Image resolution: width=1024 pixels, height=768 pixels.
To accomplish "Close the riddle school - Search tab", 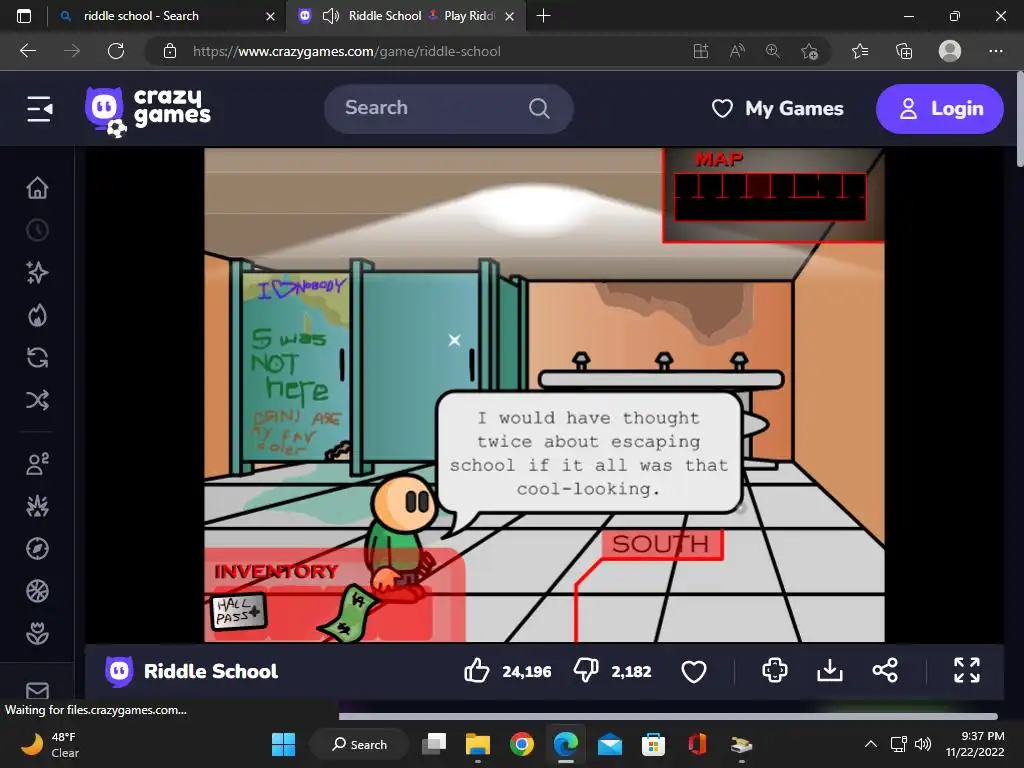I will (270, 16).
